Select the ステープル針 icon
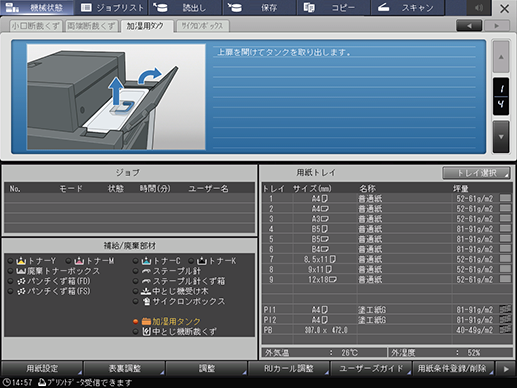Screen dimensions: 517x388 tap(146, 271)
